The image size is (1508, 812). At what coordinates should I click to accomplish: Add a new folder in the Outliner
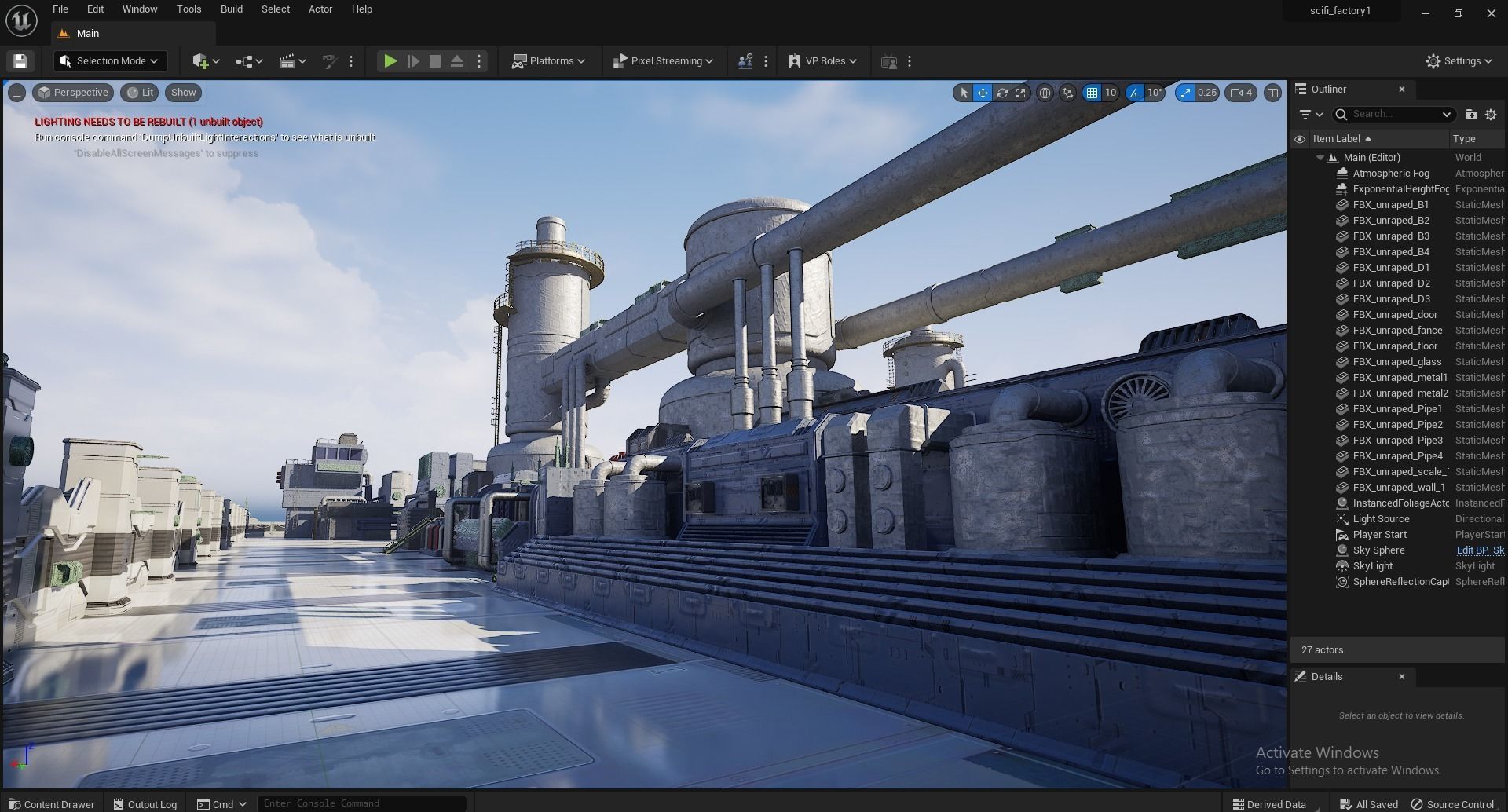coord(1471,115)
